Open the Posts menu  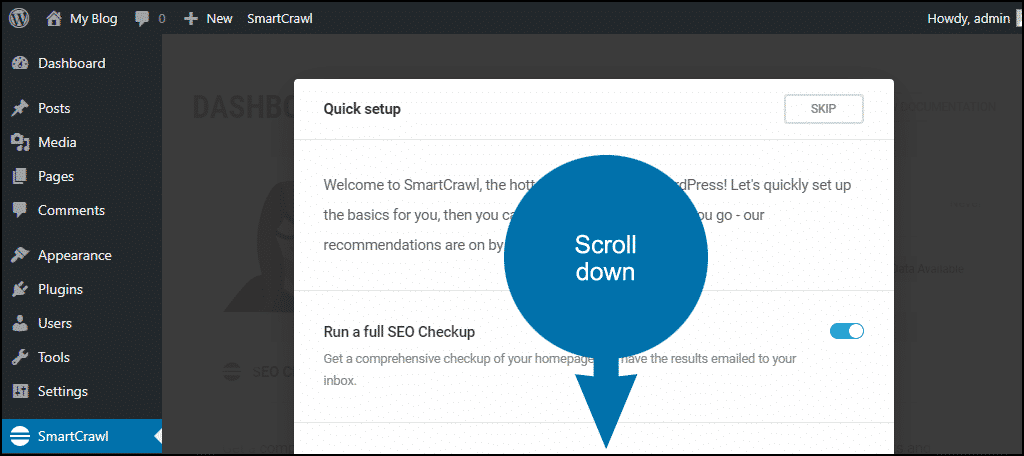pyautogui.click(x=54, y=108)
